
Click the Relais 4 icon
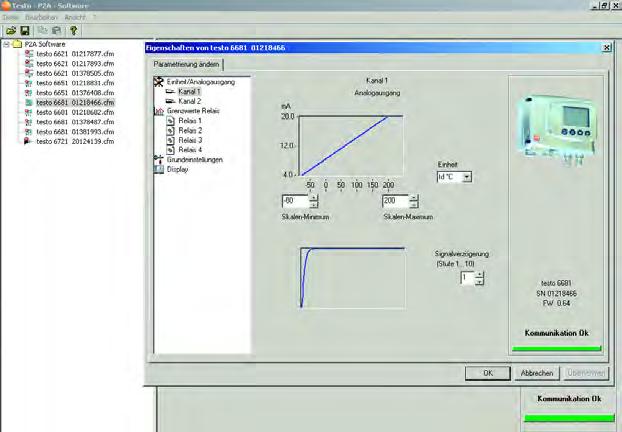coord(171,150)
